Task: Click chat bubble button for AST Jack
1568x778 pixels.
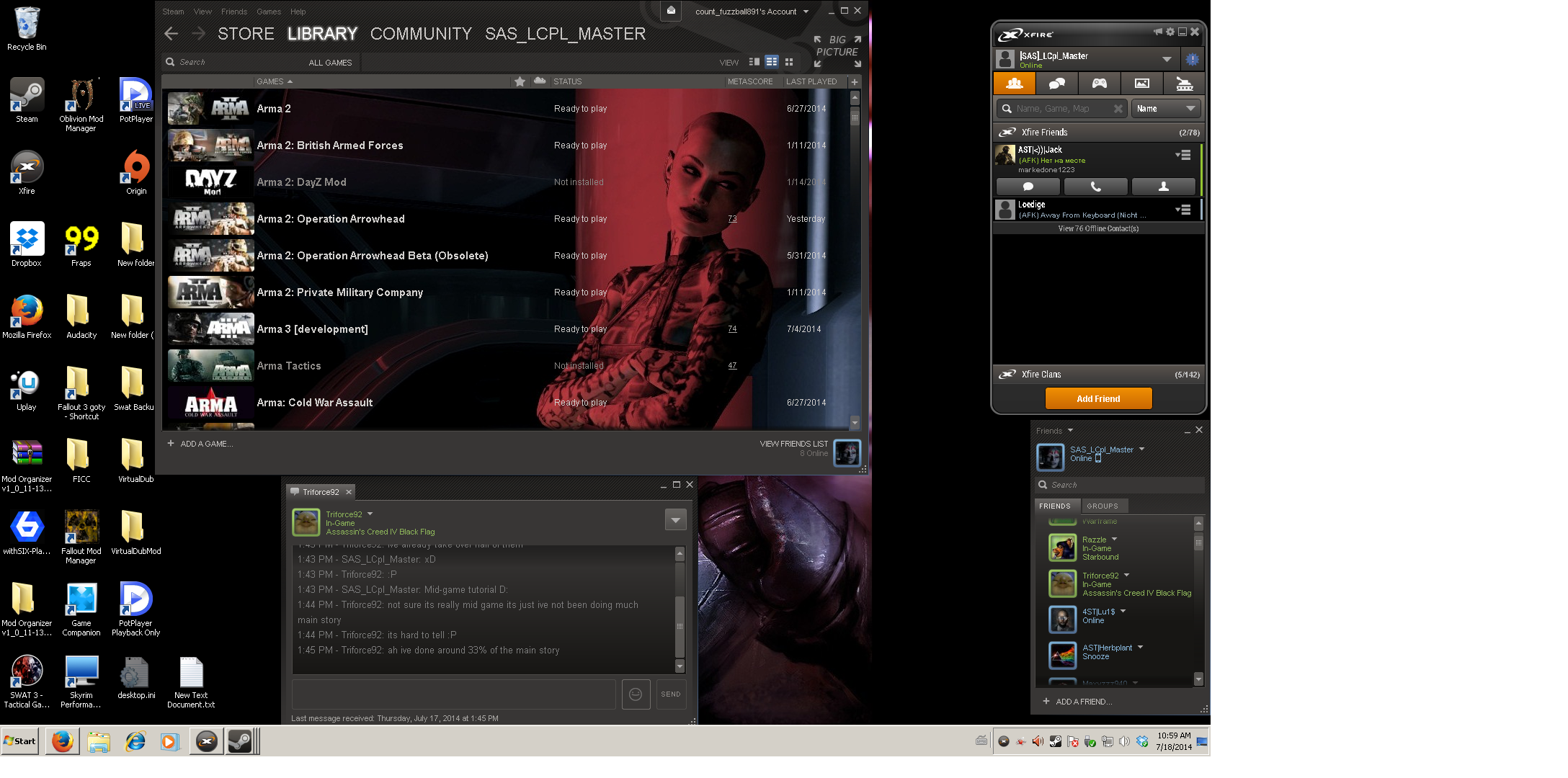Action: tap(1028, 187)
